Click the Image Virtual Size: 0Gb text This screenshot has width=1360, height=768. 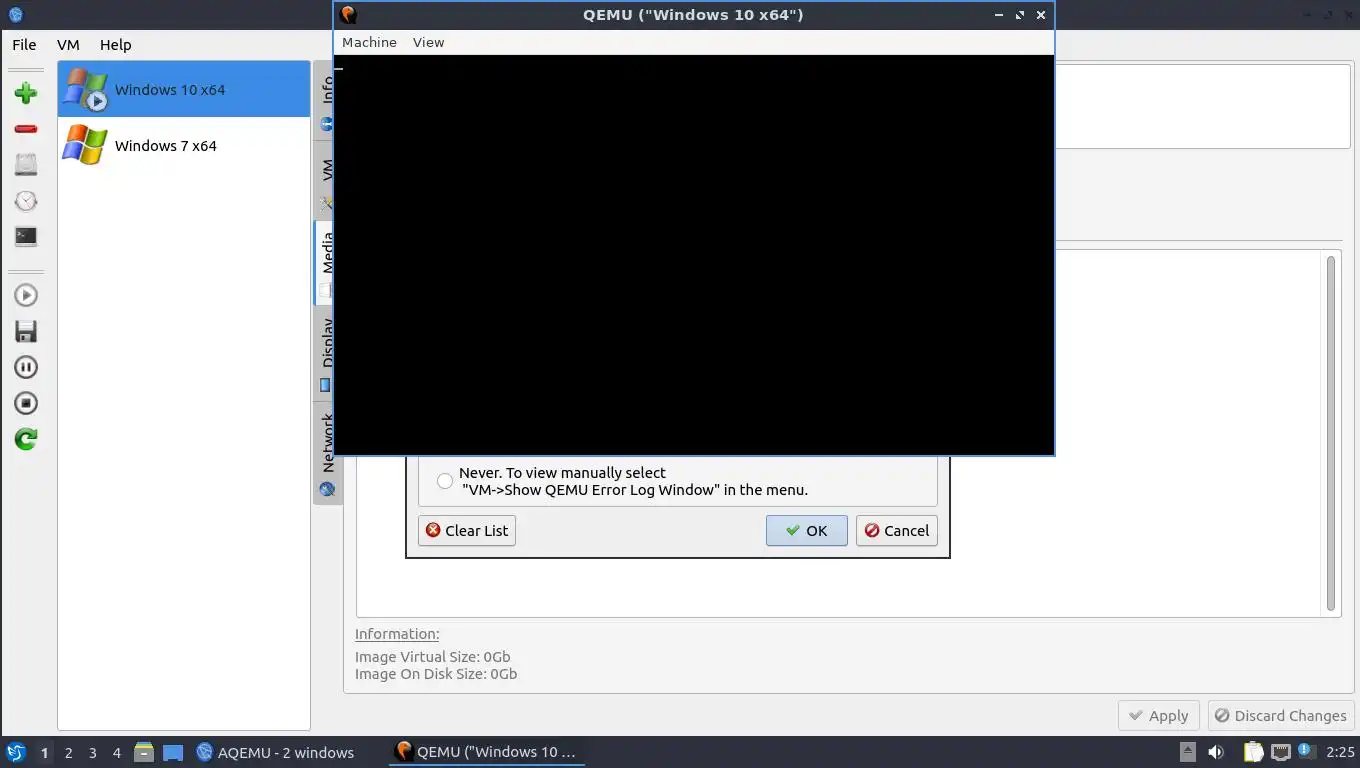click(433, 657)
